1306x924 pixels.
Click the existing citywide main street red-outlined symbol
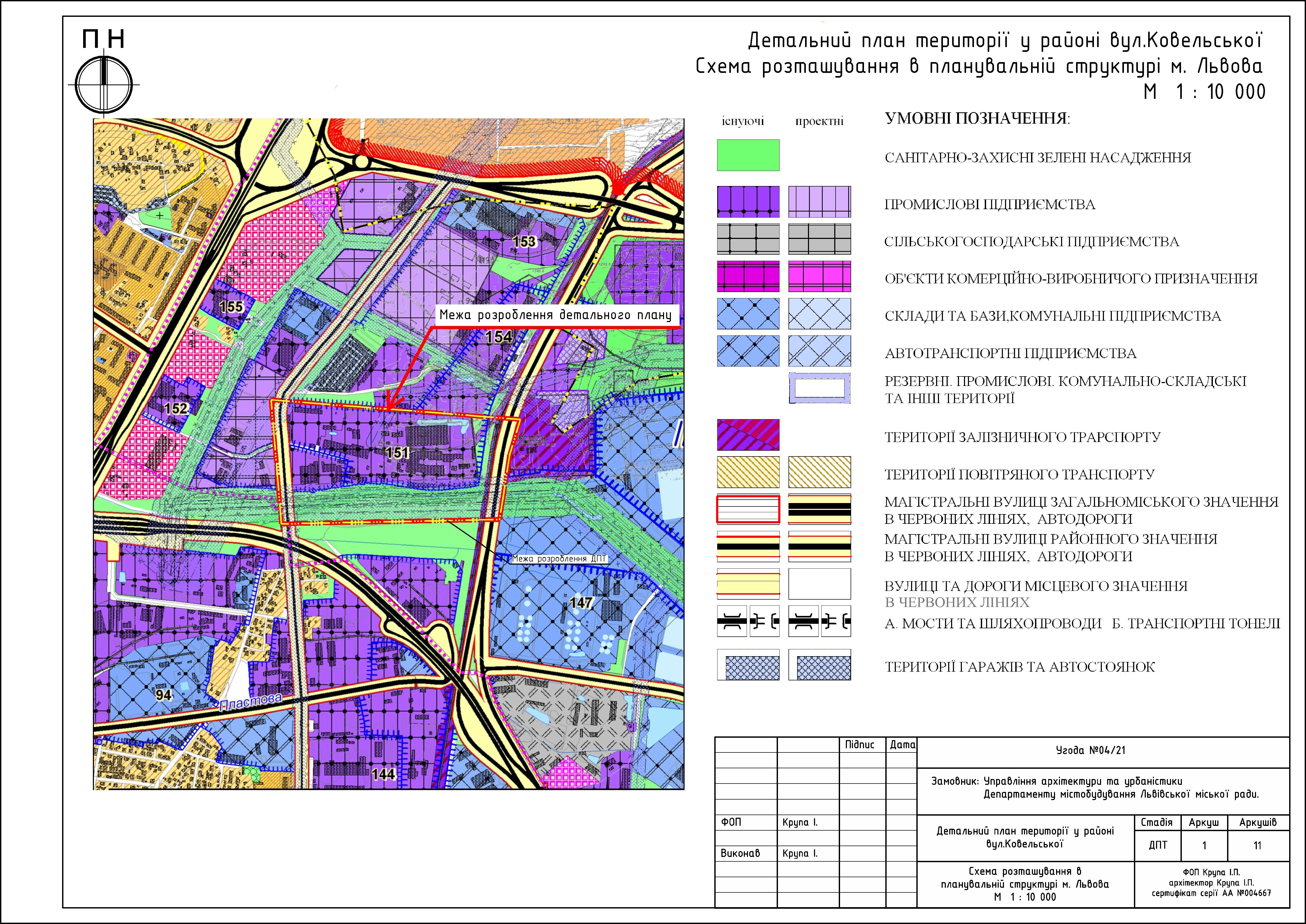[x=748, y=509]
